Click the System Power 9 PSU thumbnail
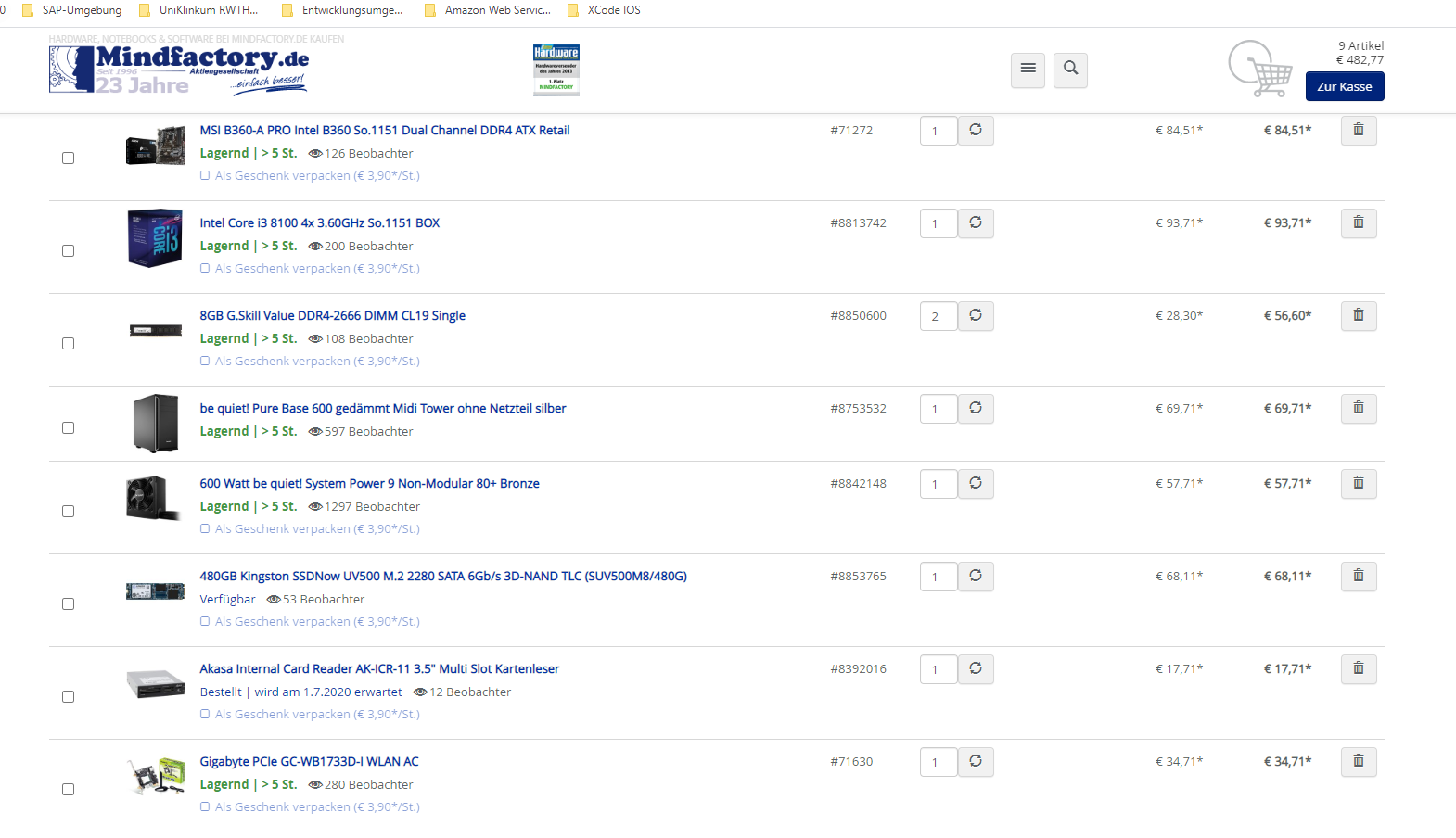This screenshot has width=1456, height=838. tap(154, 499)
